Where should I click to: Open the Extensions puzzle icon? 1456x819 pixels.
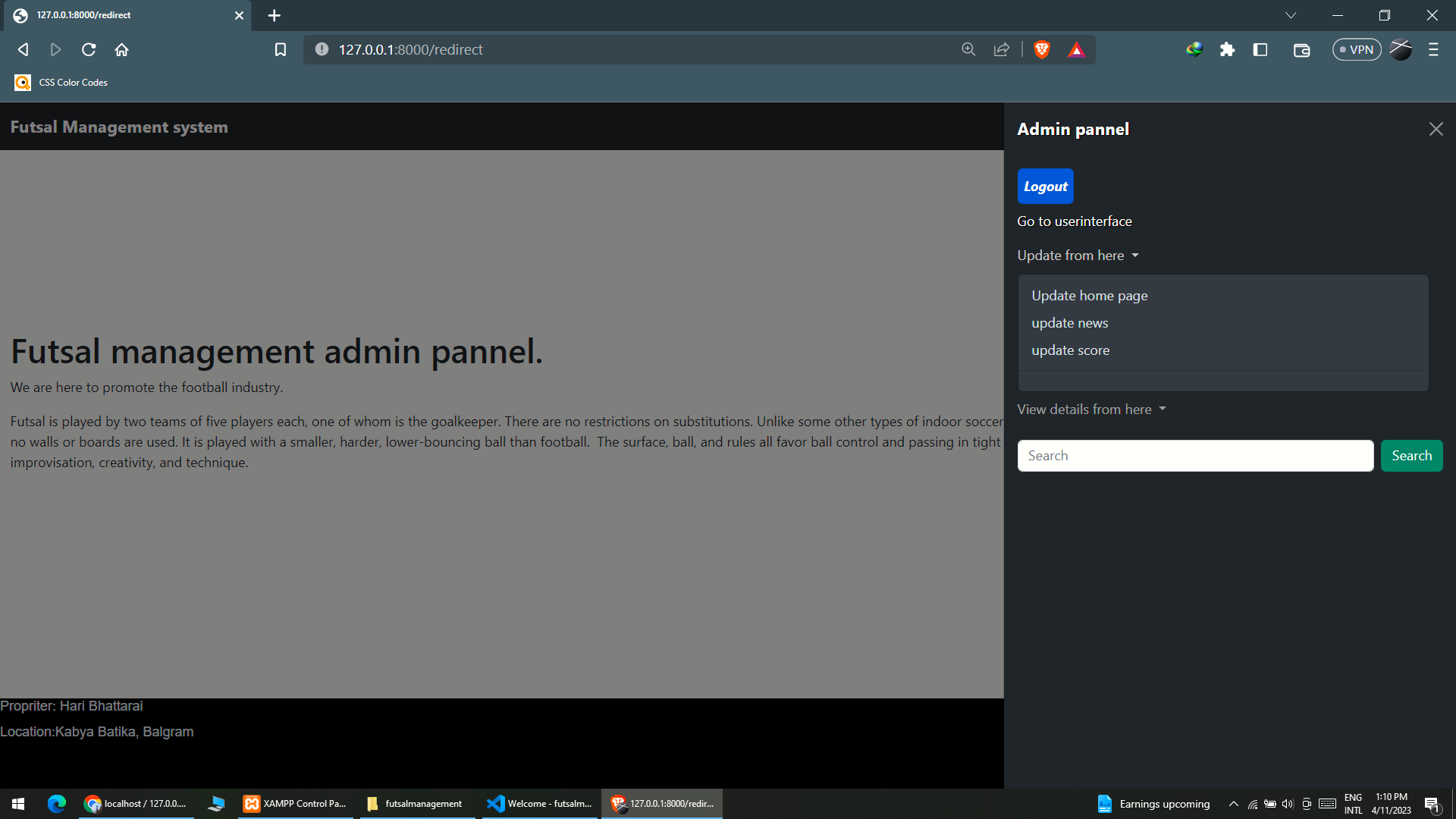1228,49
